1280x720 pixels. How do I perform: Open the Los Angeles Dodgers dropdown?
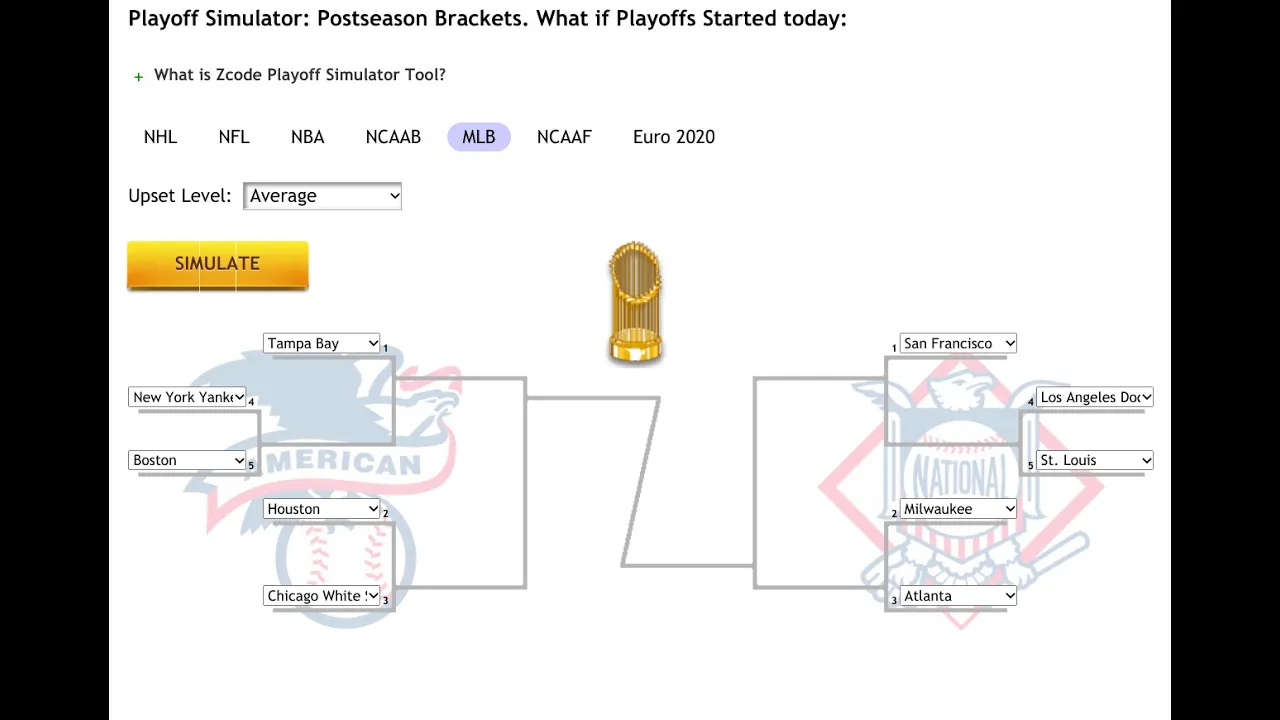pos(1095,397)
